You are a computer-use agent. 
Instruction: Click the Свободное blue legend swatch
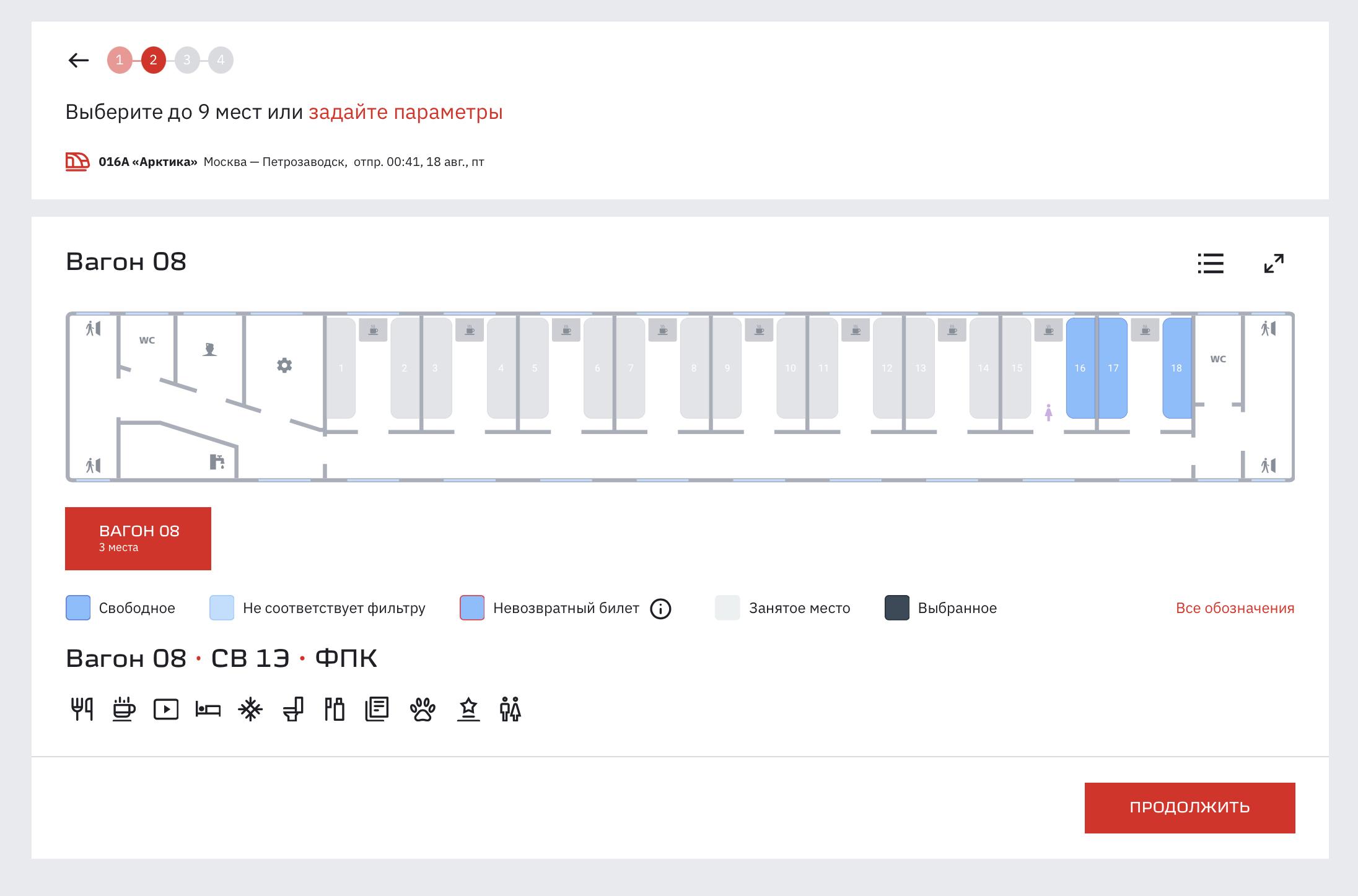point(78,608)
